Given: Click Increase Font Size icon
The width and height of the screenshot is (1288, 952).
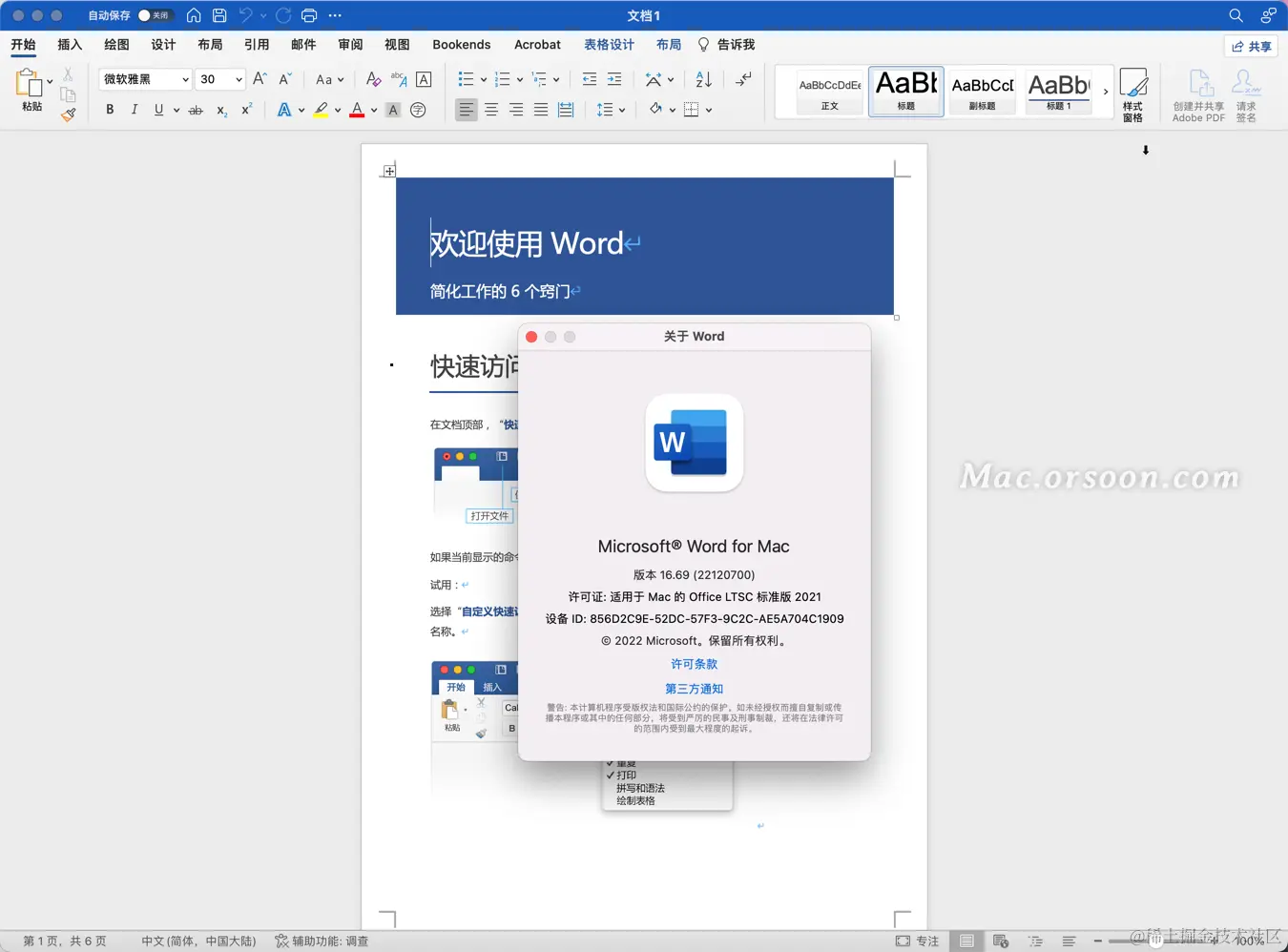Looking at the screenshot, I should (x=260, y=79).
